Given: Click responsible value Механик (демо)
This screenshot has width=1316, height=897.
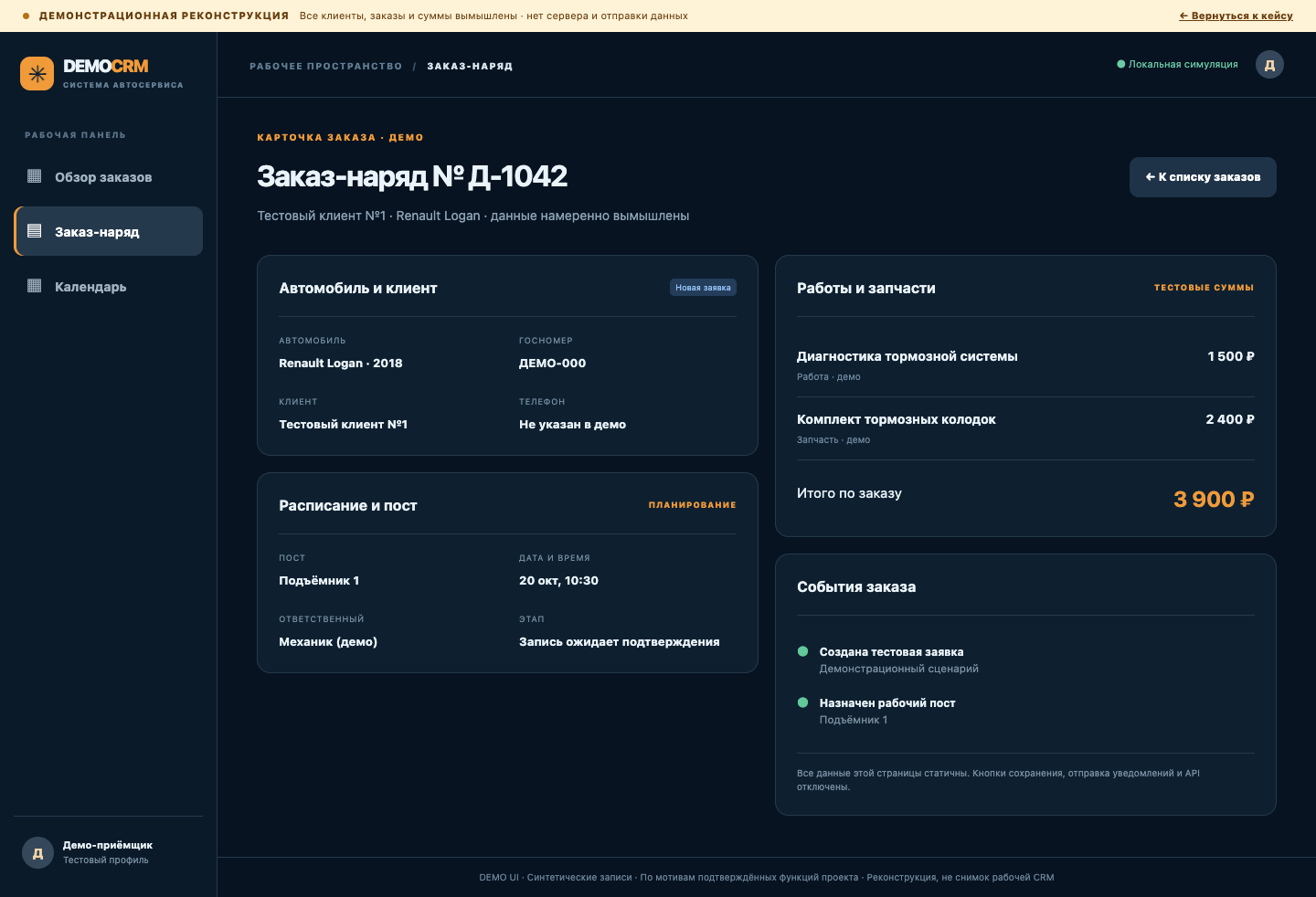Looking at the screenshot, I should point(328,642).
